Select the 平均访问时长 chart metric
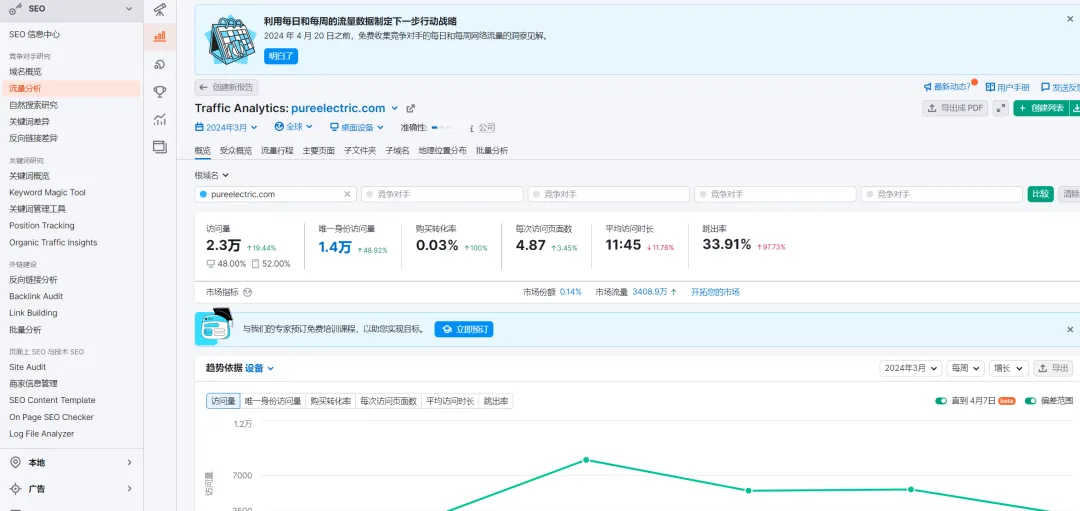 (450, 401)
